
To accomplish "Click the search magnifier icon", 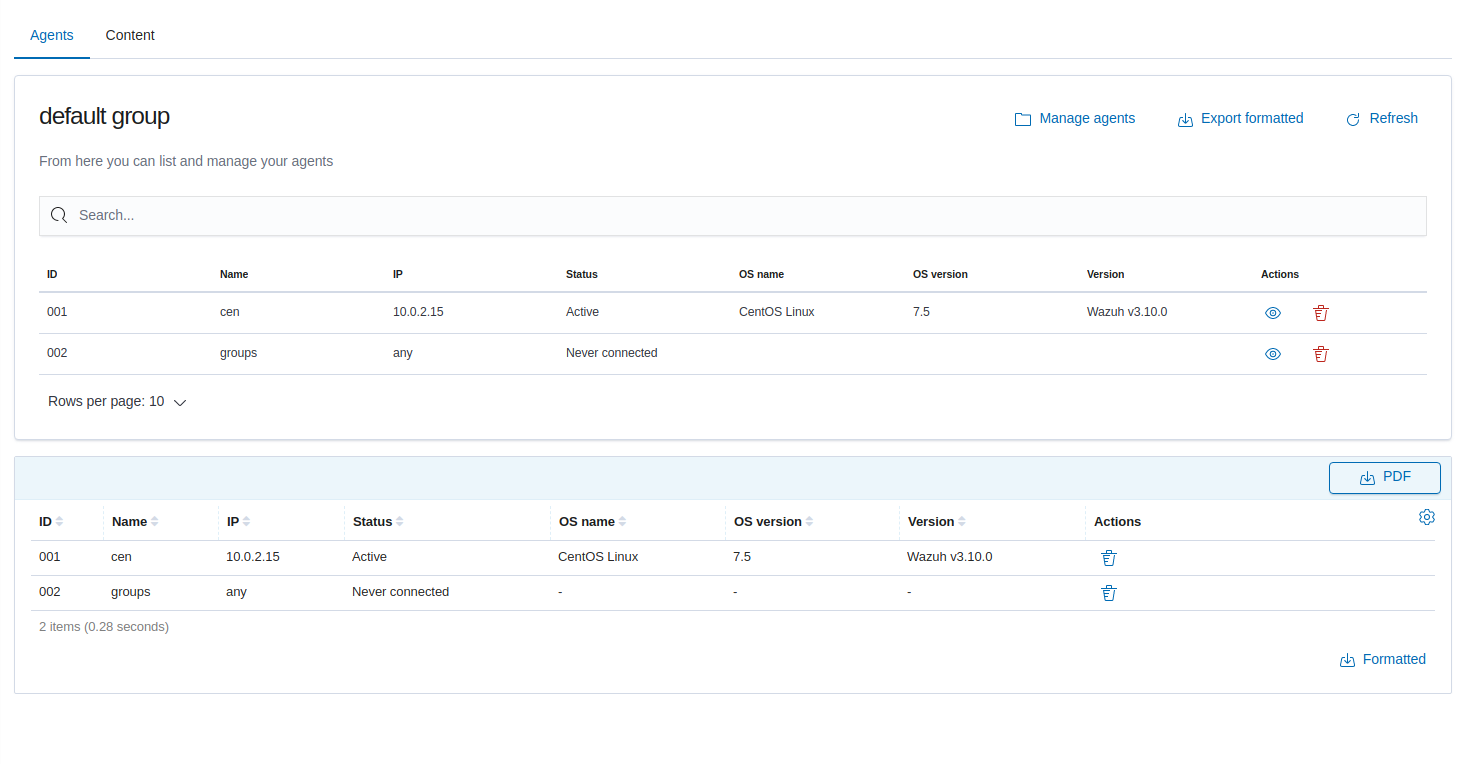I will [x=58, y=215].
